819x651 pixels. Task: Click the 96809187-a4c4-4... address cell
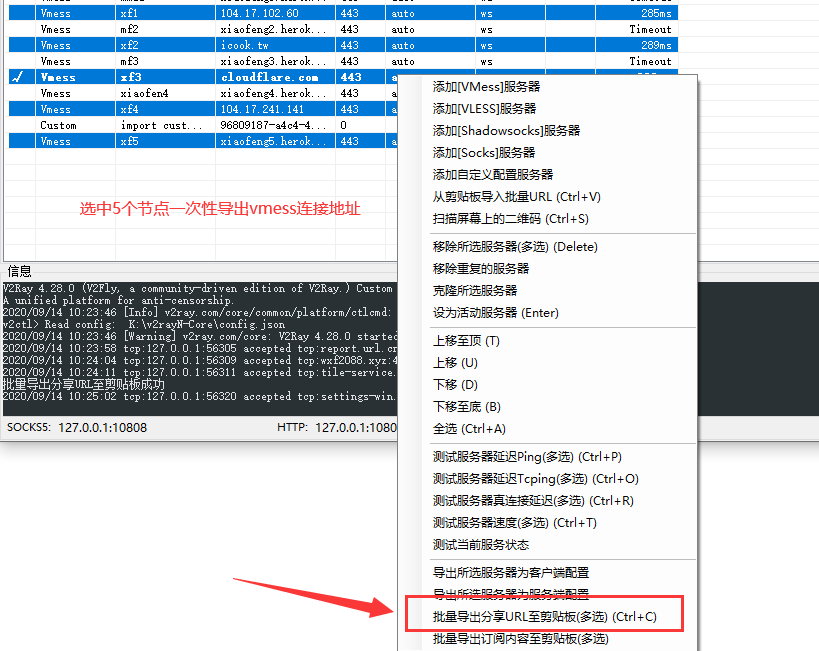click(x=274, y=125)
